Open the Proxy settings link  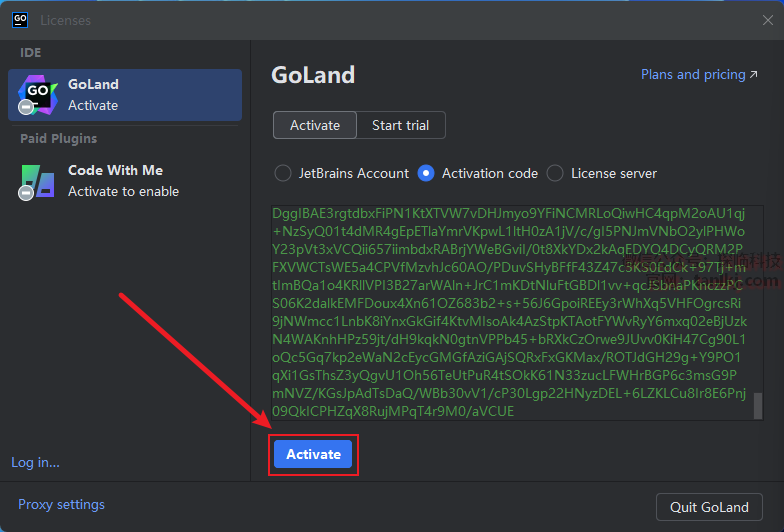pyautogui.click(x=61, y=504)
